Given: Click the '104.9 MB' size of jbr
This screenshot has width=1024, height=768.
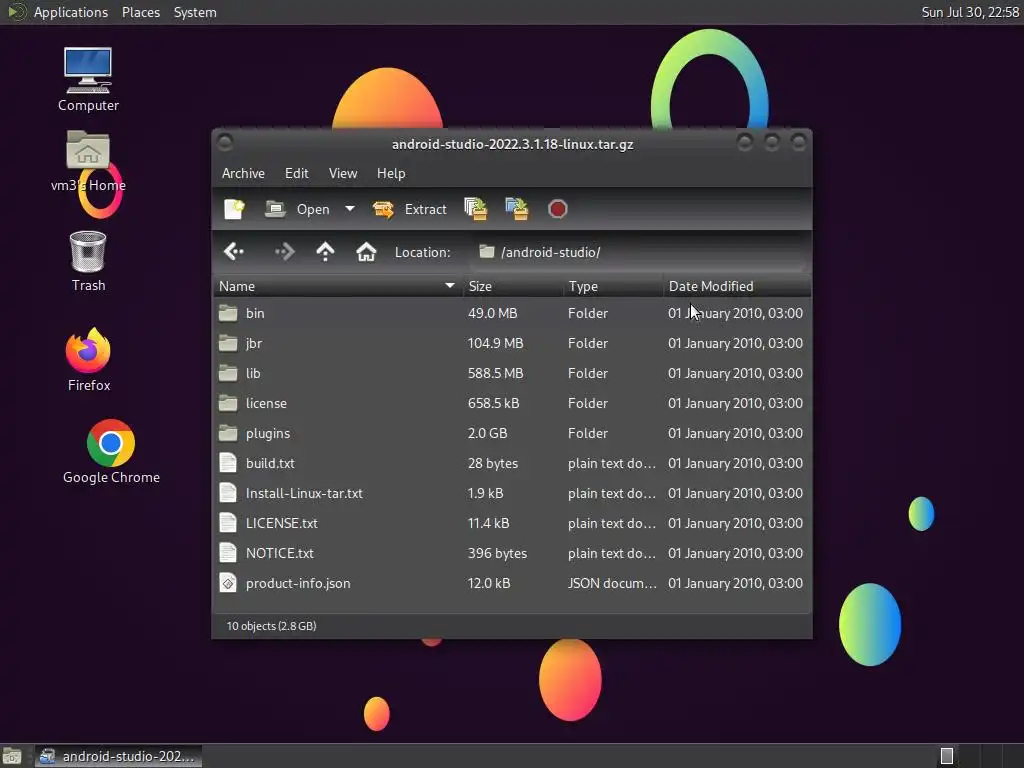Looking at the screenshot, I should 495,343.
